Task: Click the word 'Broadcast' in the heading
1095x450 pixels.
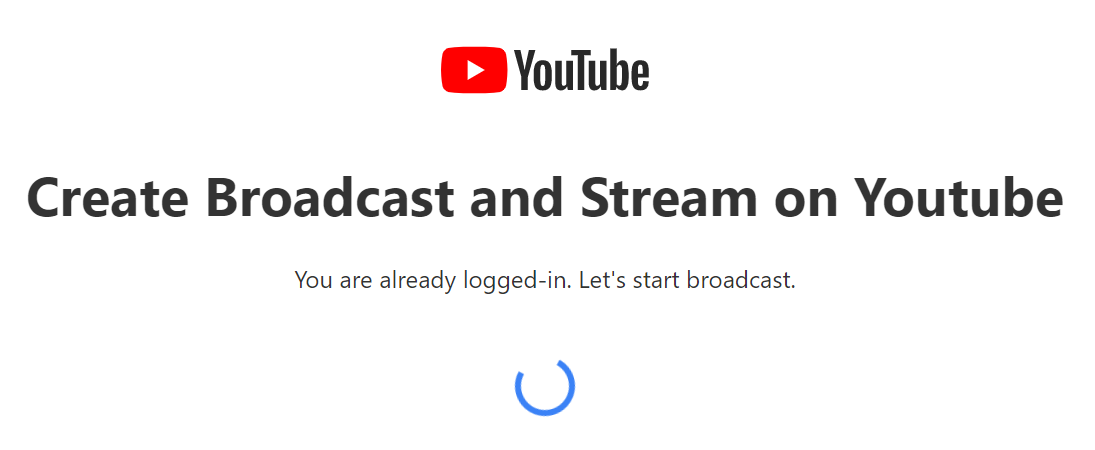Action: click(x=331, y=198)
